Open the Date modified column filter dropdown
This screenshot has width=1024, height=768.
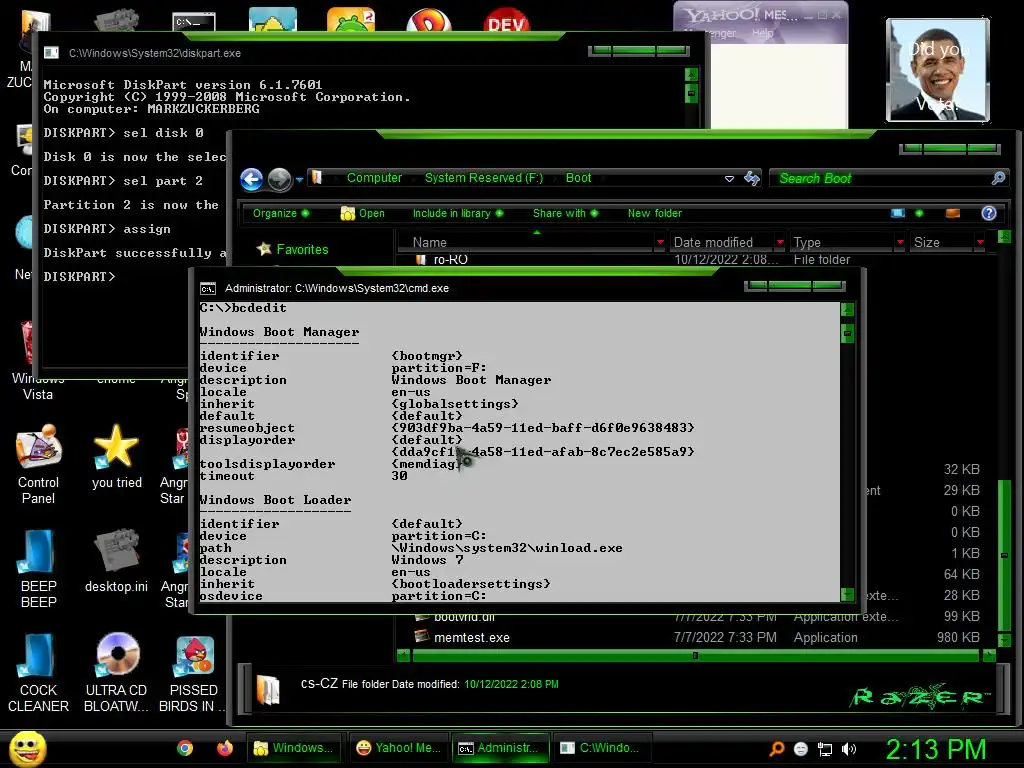780,242
